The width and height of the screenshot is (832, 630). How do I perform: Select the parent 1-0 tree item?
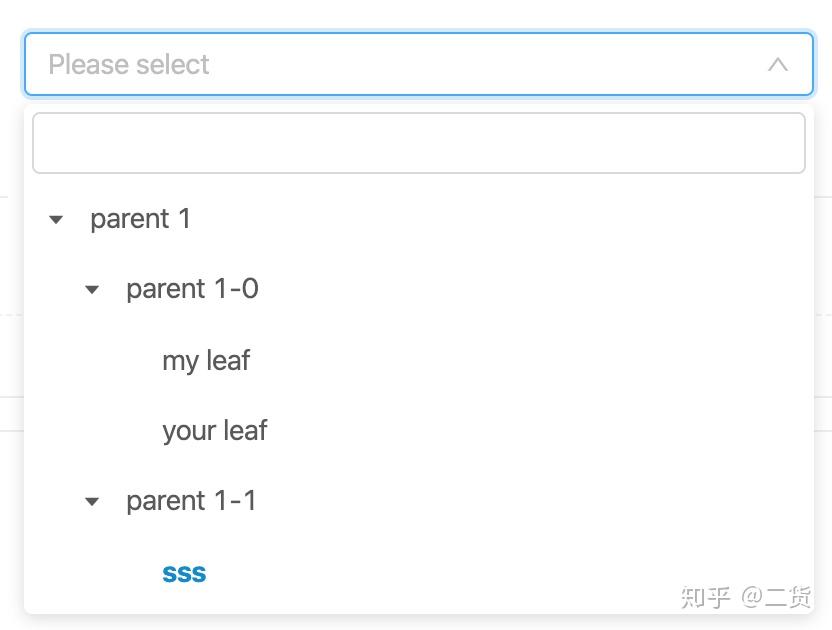click(192, 290)
